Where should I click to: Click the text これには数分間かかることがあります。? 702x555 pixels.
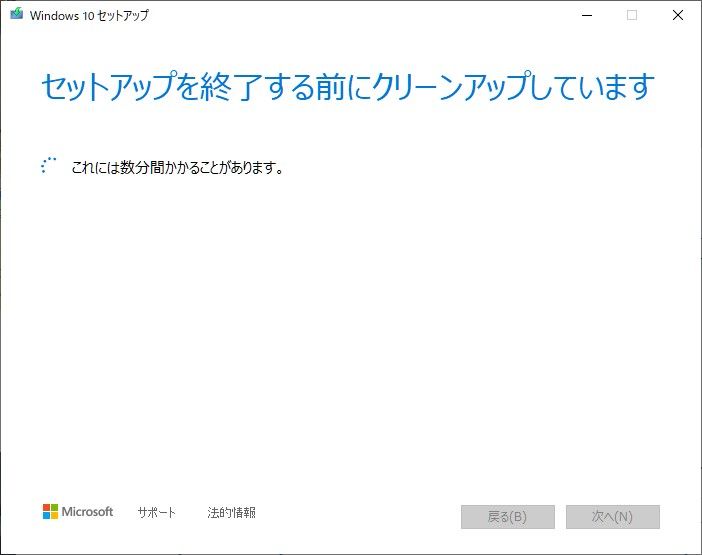178,168
